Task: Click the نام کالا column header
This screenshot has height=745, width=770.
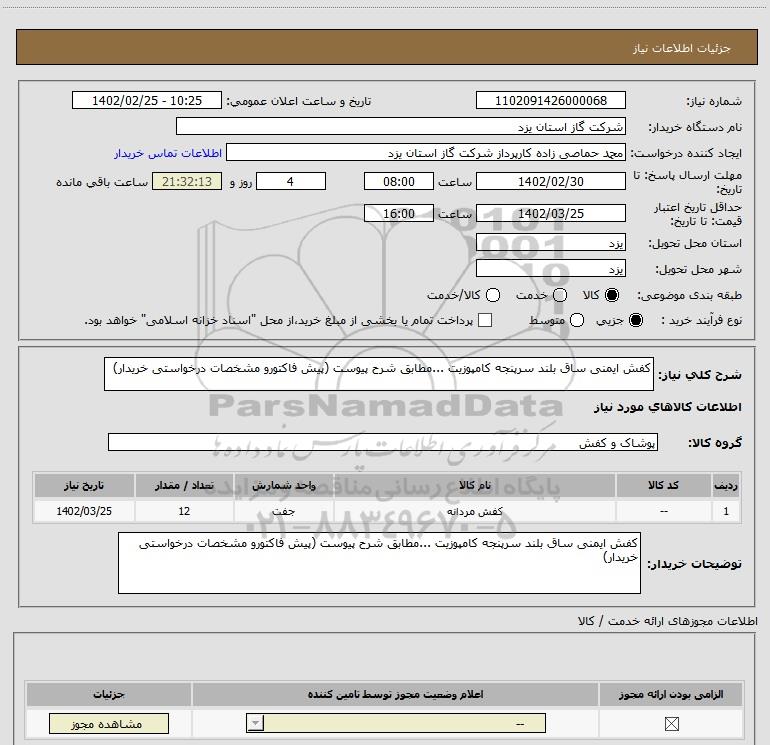Action: [x=474, y=485]
